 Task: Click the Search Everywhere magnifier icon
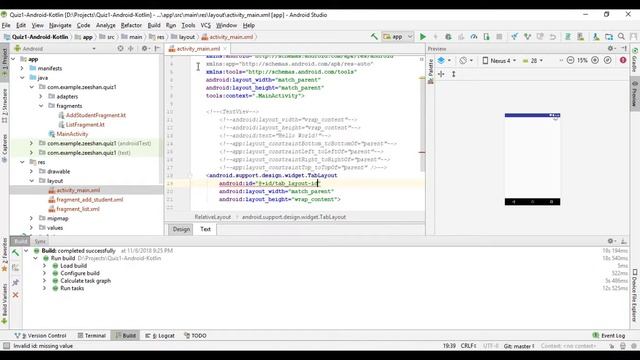[x=621, y=37]
